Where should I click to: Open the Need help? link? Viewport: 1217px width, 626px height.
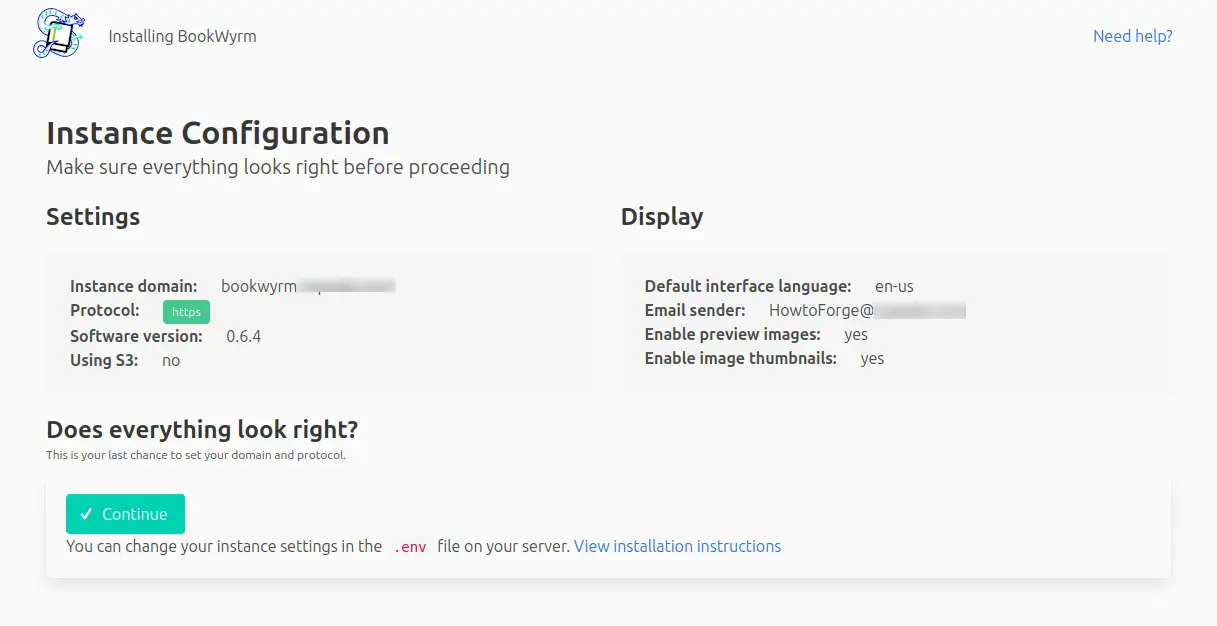coord(1132,36)
